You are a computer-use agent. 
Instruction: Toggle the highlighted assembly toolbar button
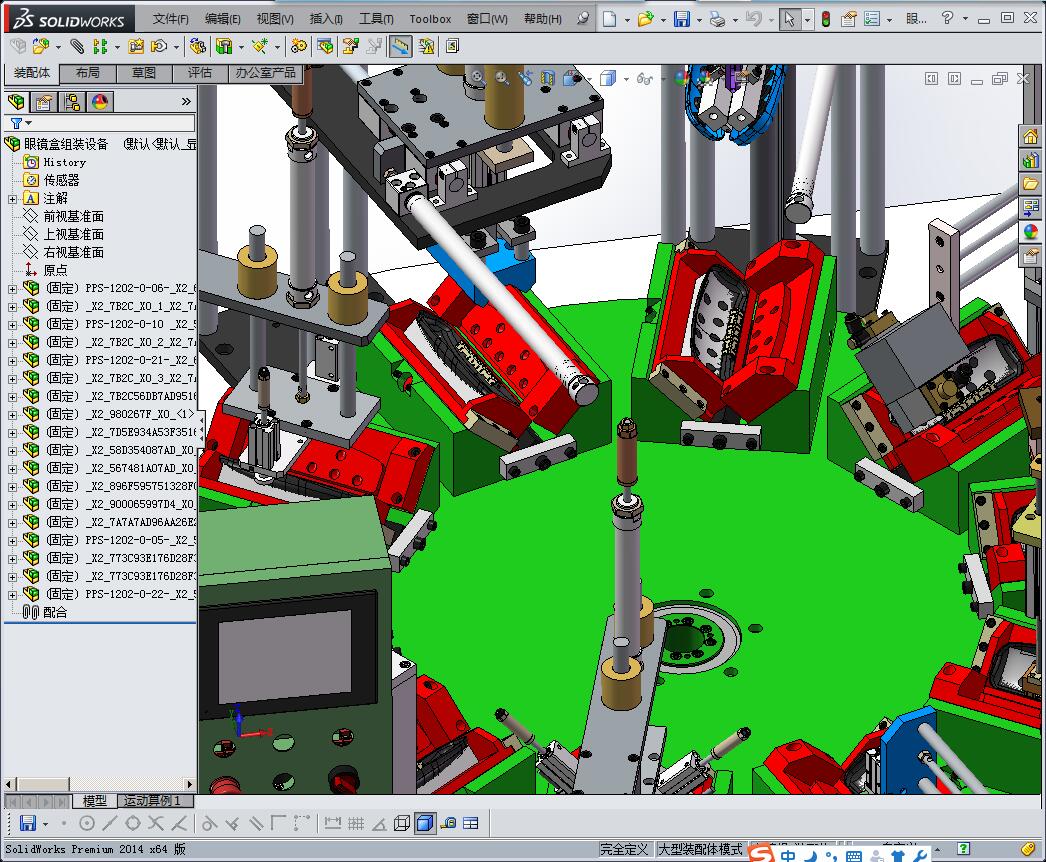[400, 46]
